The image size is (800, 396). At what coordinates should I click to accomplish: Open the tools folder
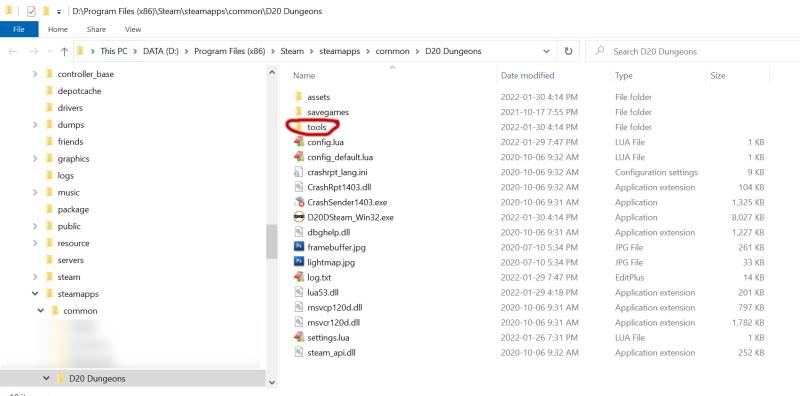[316, 127]
